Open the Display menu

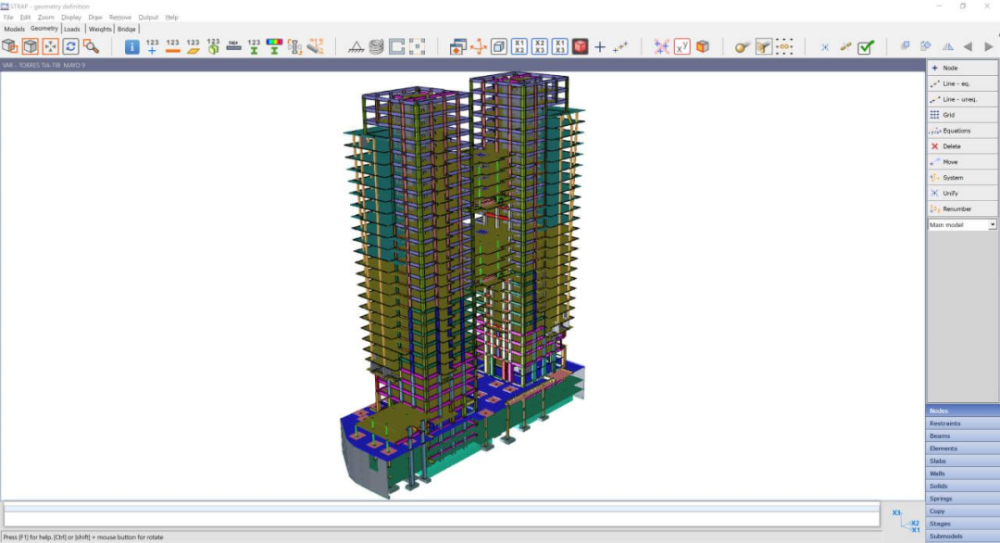[71, 17]
